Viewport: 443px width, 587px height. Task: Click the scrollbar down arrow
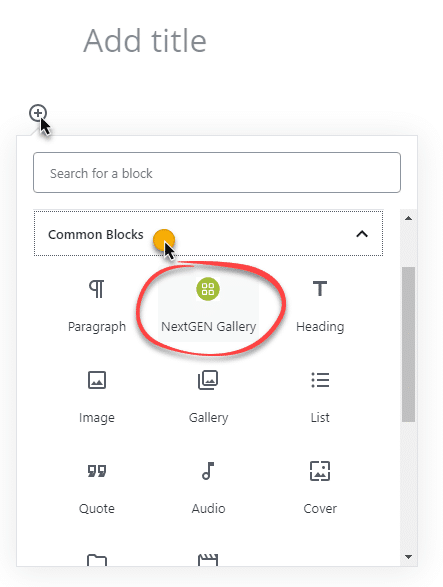(409, 557)
